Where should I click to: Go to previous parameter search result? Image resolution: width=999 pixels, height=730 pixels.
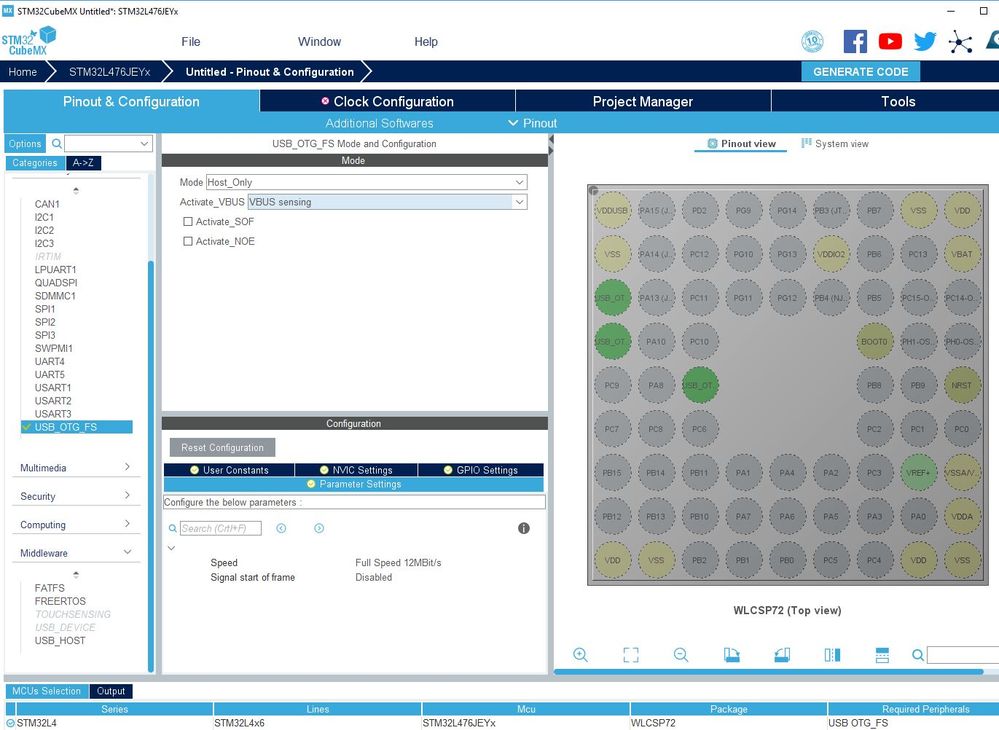[x=281, y=528]
